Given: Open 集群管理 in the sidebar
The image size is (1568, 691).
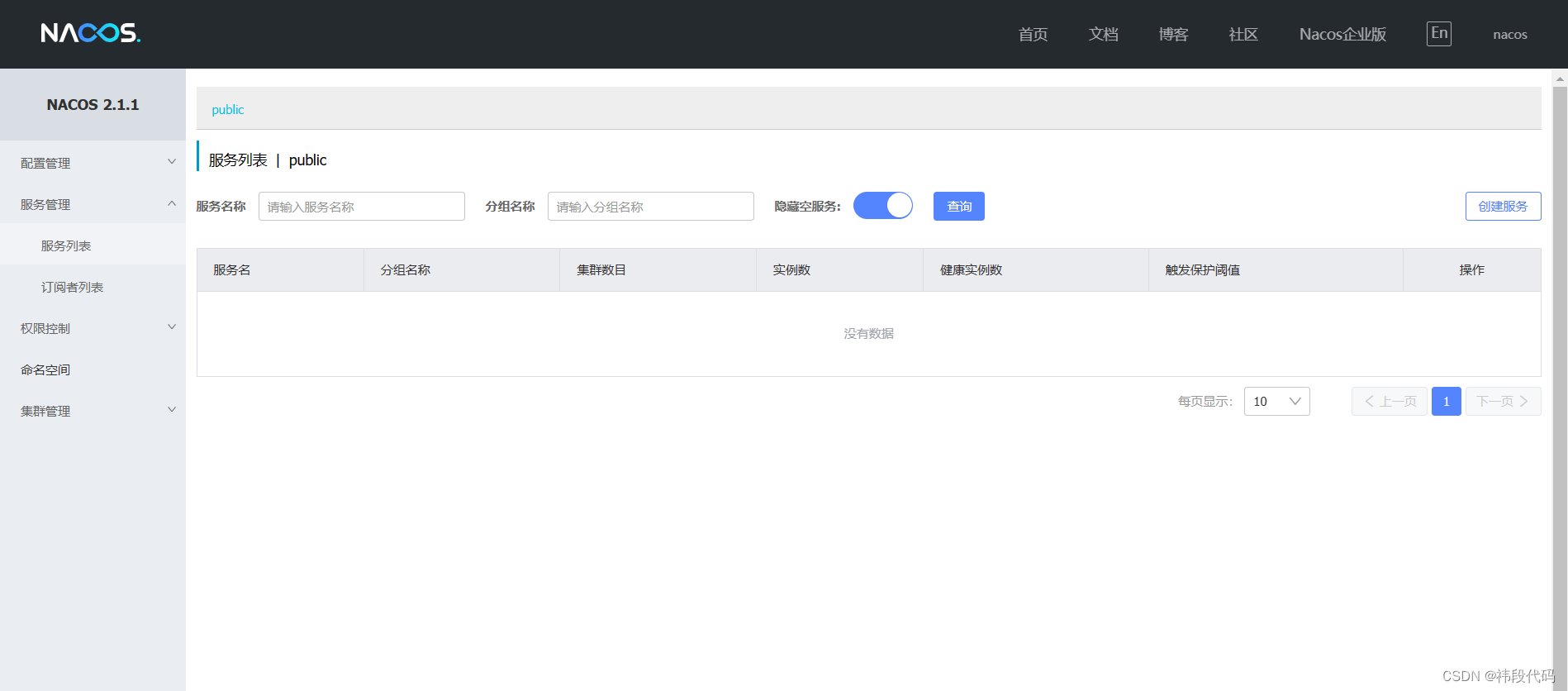Looking at the screenshot, I should point(93,411).
